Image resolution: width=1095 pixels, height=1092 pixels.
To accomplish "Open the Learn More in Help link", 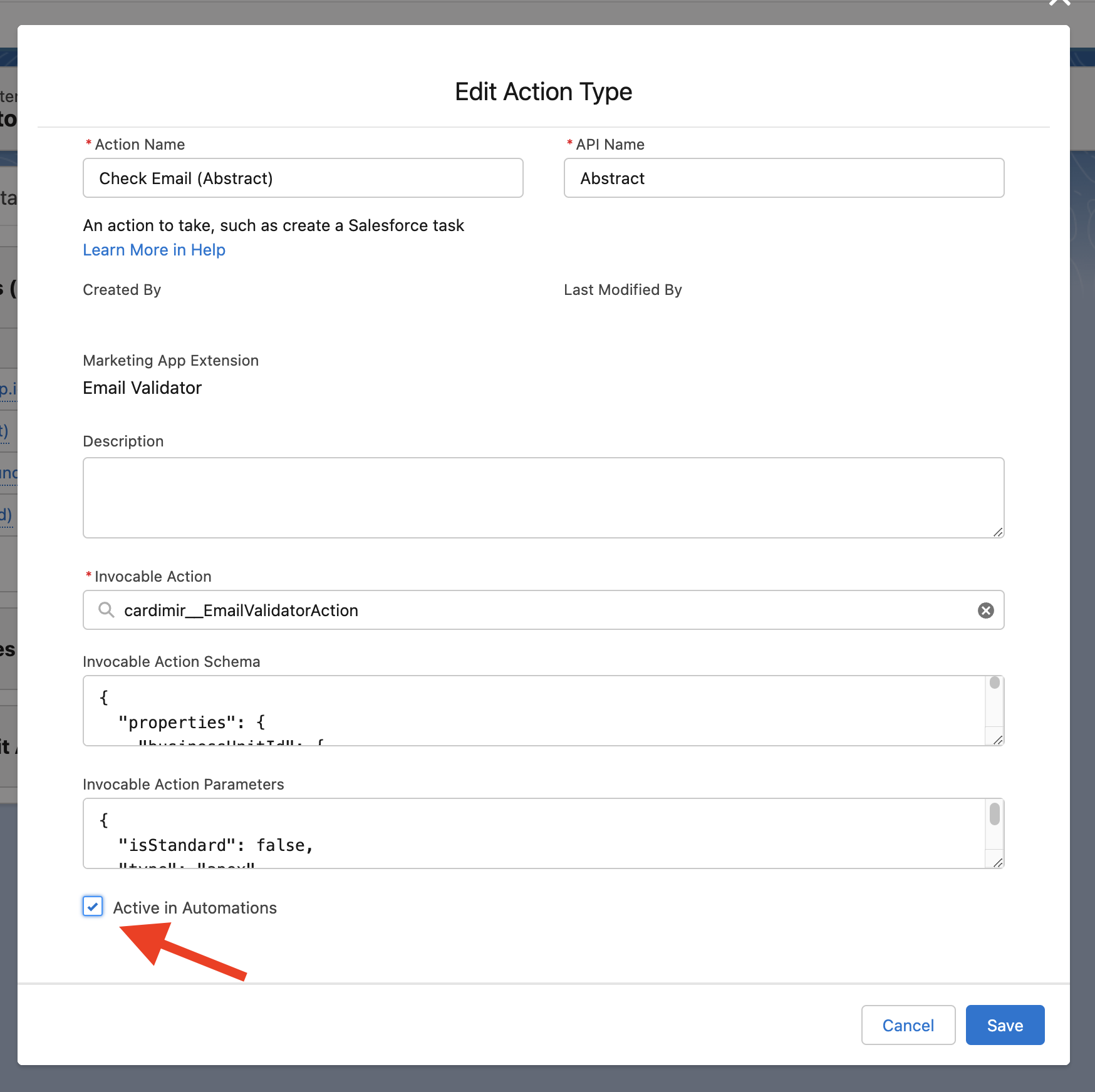I will click(x=153, y=250).
